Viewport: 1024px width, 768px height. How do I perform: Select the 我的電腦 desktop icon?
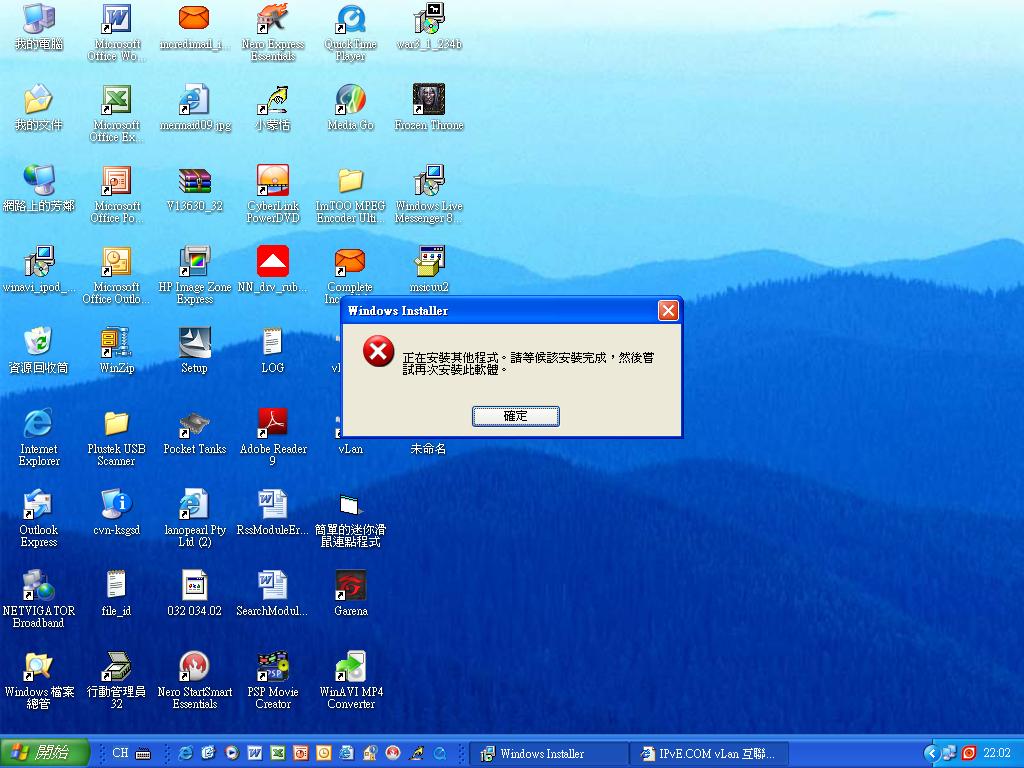point(39,28)
